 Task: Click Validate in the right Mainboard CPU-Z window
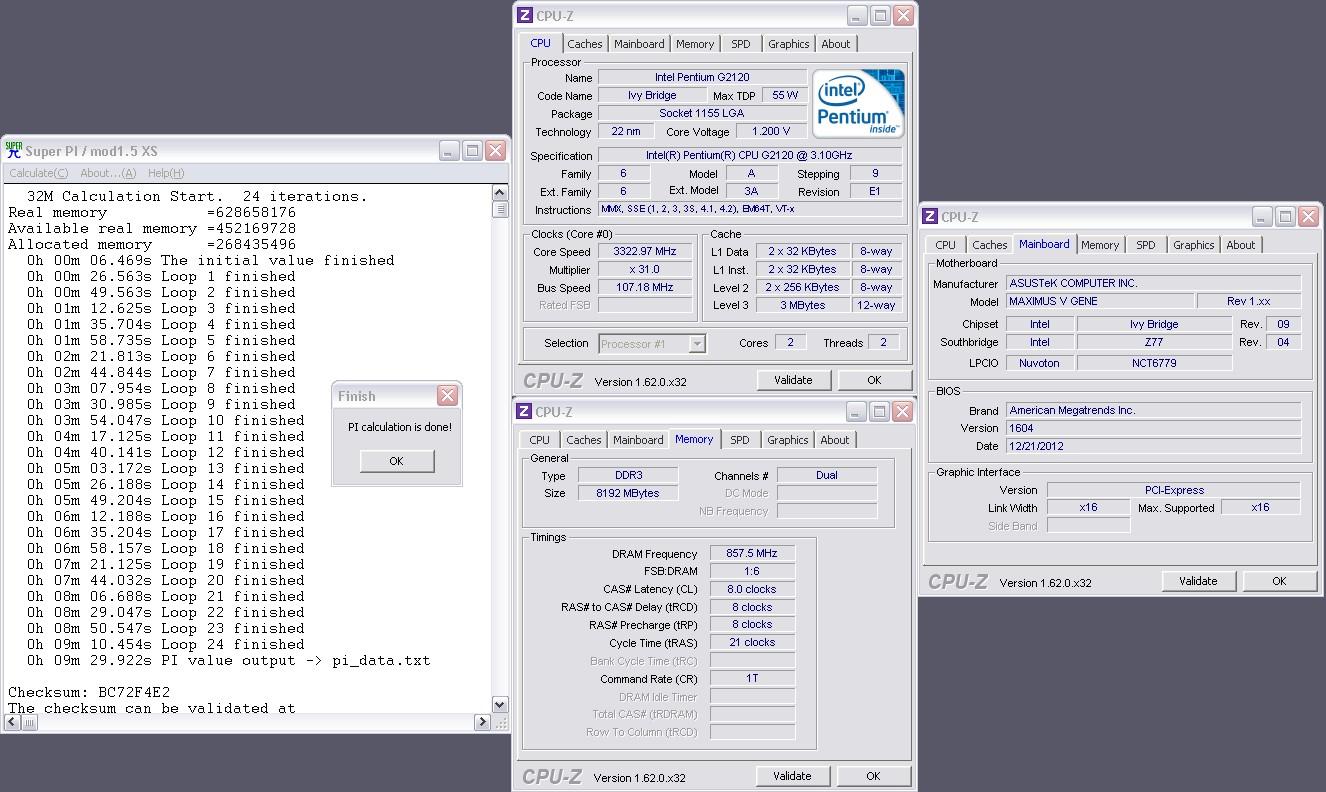(x=1198, y=581)
